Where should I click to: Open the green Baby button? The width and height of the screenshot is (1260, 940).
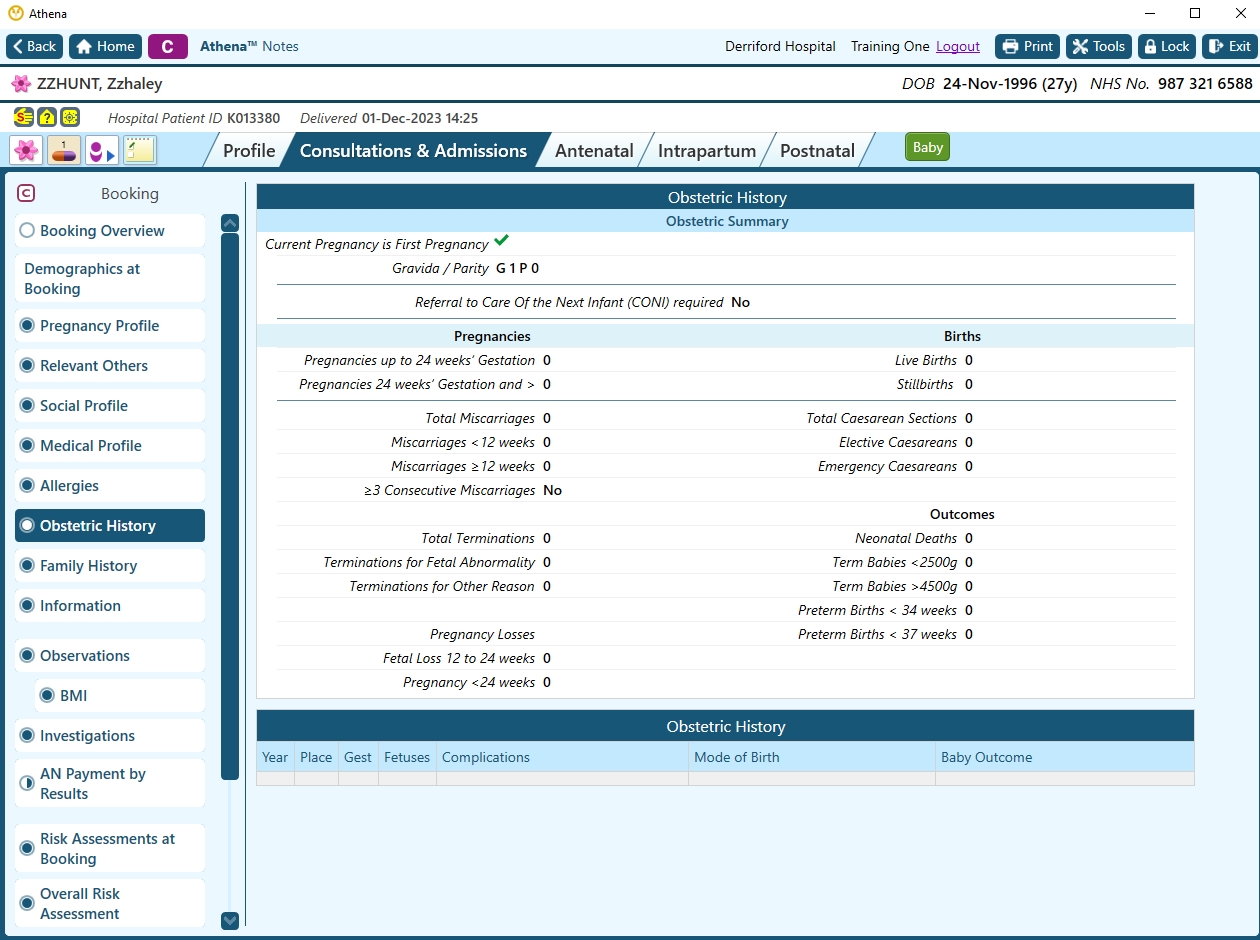pos(927,147)
